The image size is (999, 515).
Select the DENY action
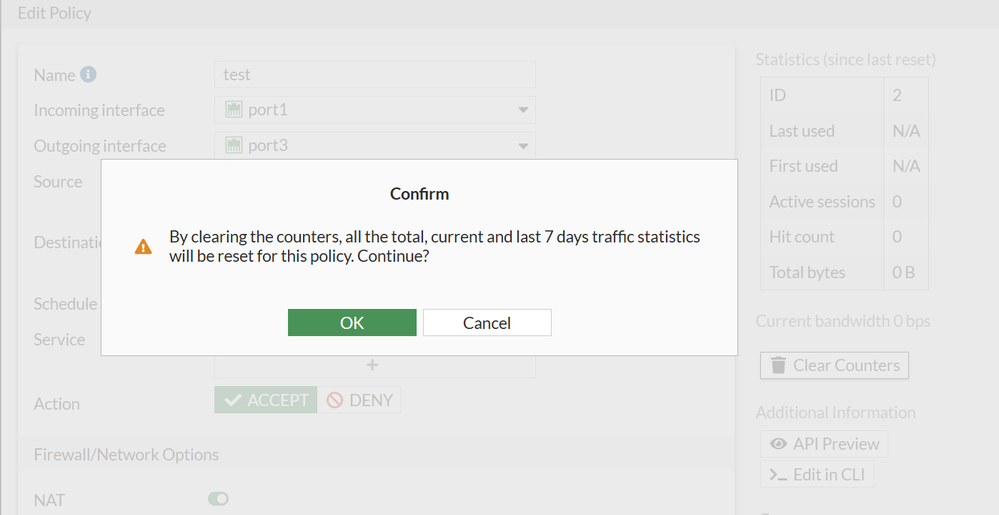point(360,400)
